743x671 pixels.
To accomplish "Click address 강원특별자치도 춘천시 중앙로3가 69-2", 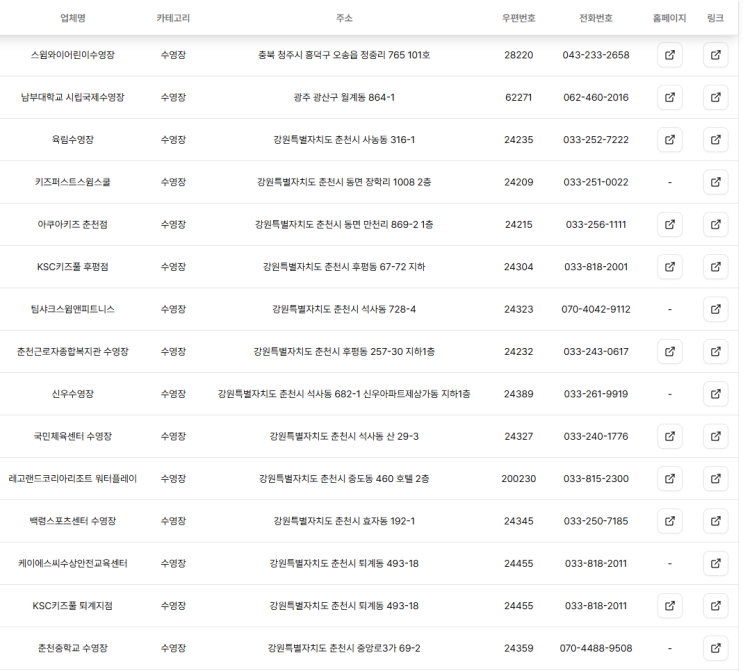I will (344, 648).
